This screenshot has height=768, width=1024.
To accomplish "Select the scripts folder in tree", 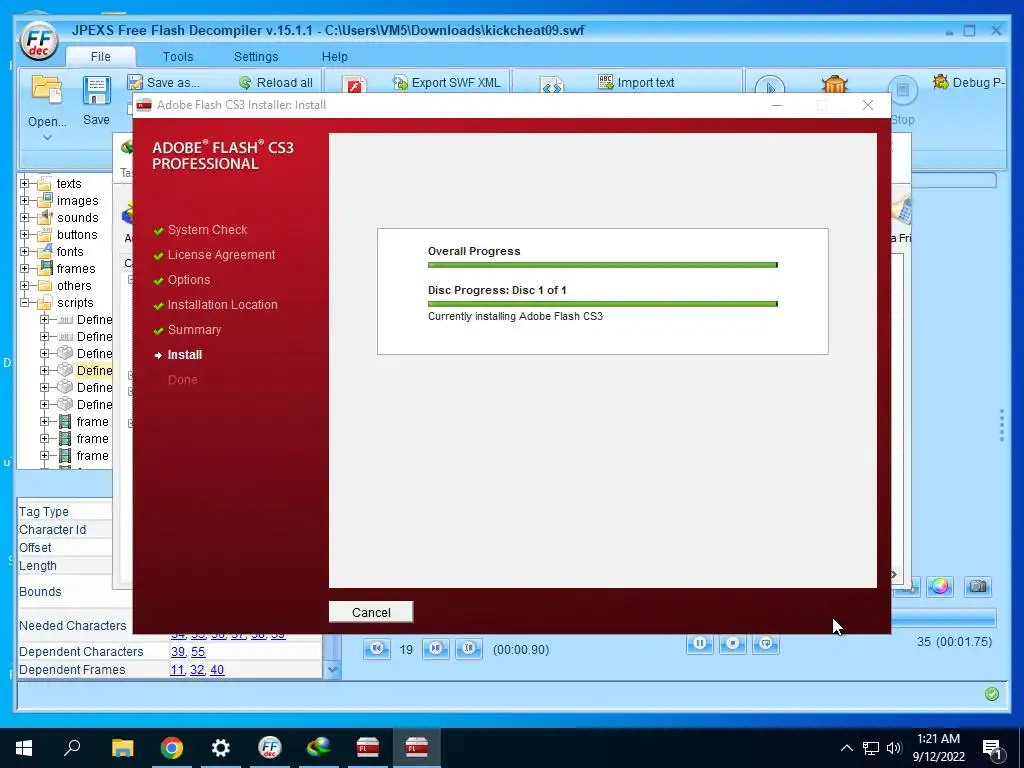I will (x=75, y=302).
